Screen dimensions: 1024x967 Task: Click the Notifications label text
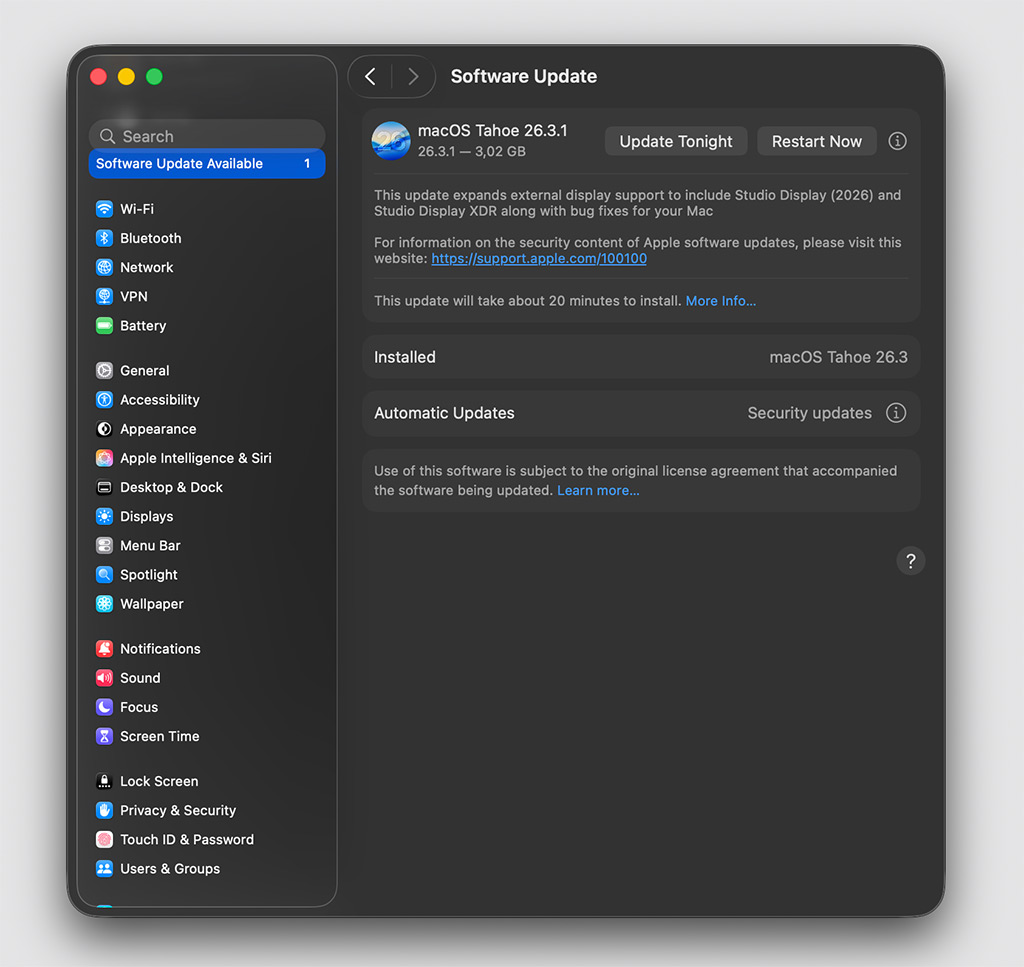tap(161, 648)
